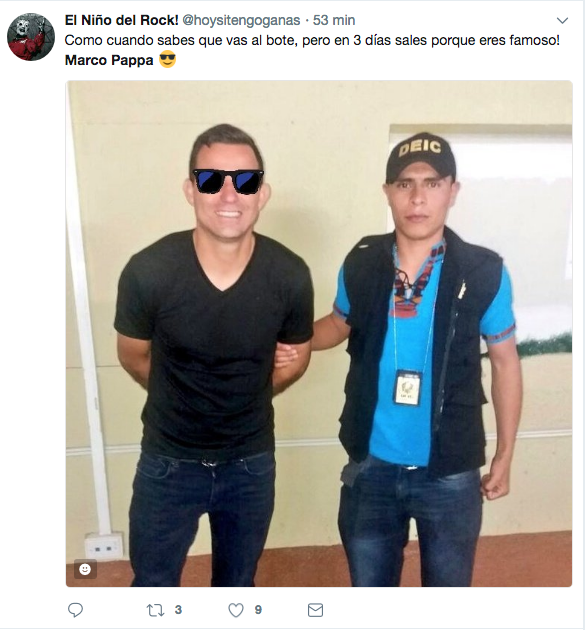
Task: Click the retweet count of 3
Action: (x=178, y=610)
